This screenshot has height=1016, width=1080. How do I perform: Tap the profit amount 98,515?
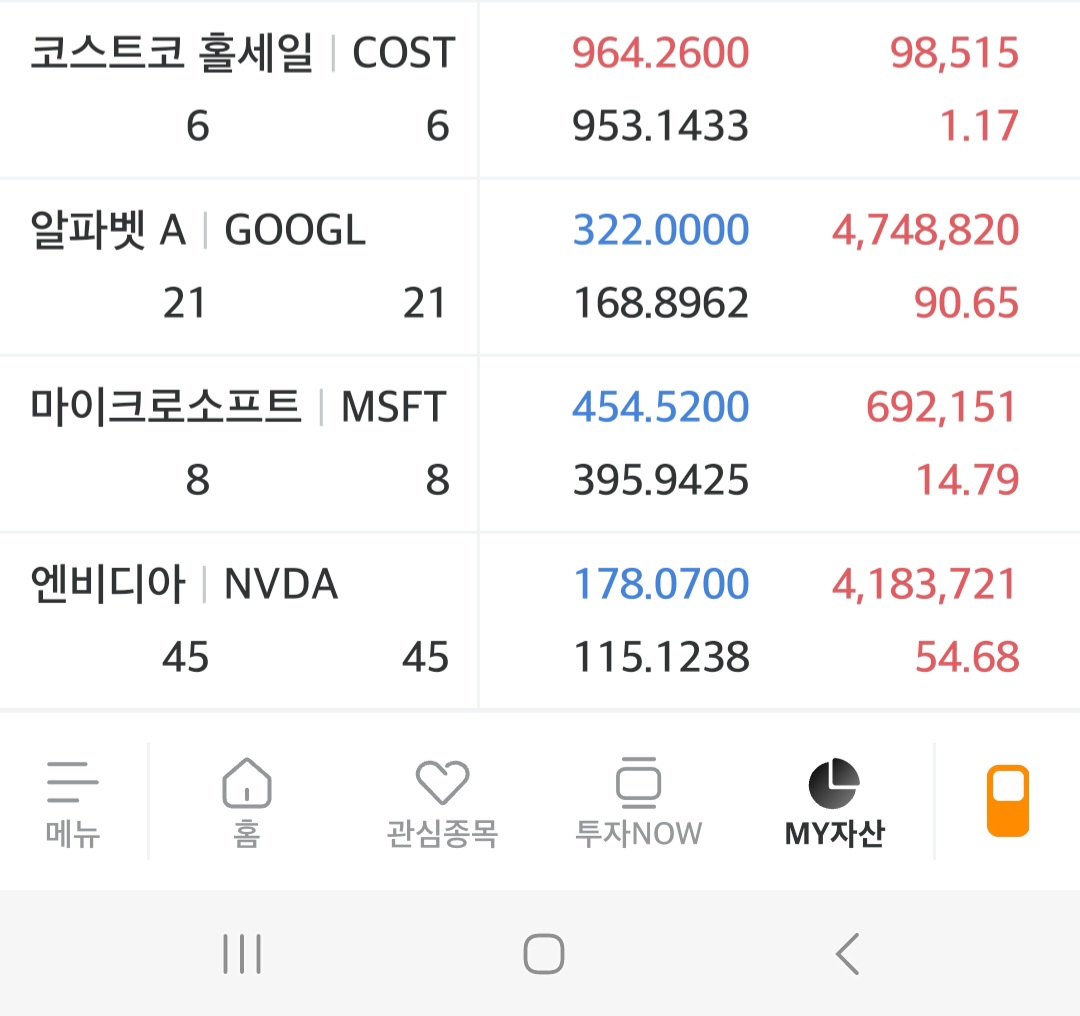(x=955, y=53)
